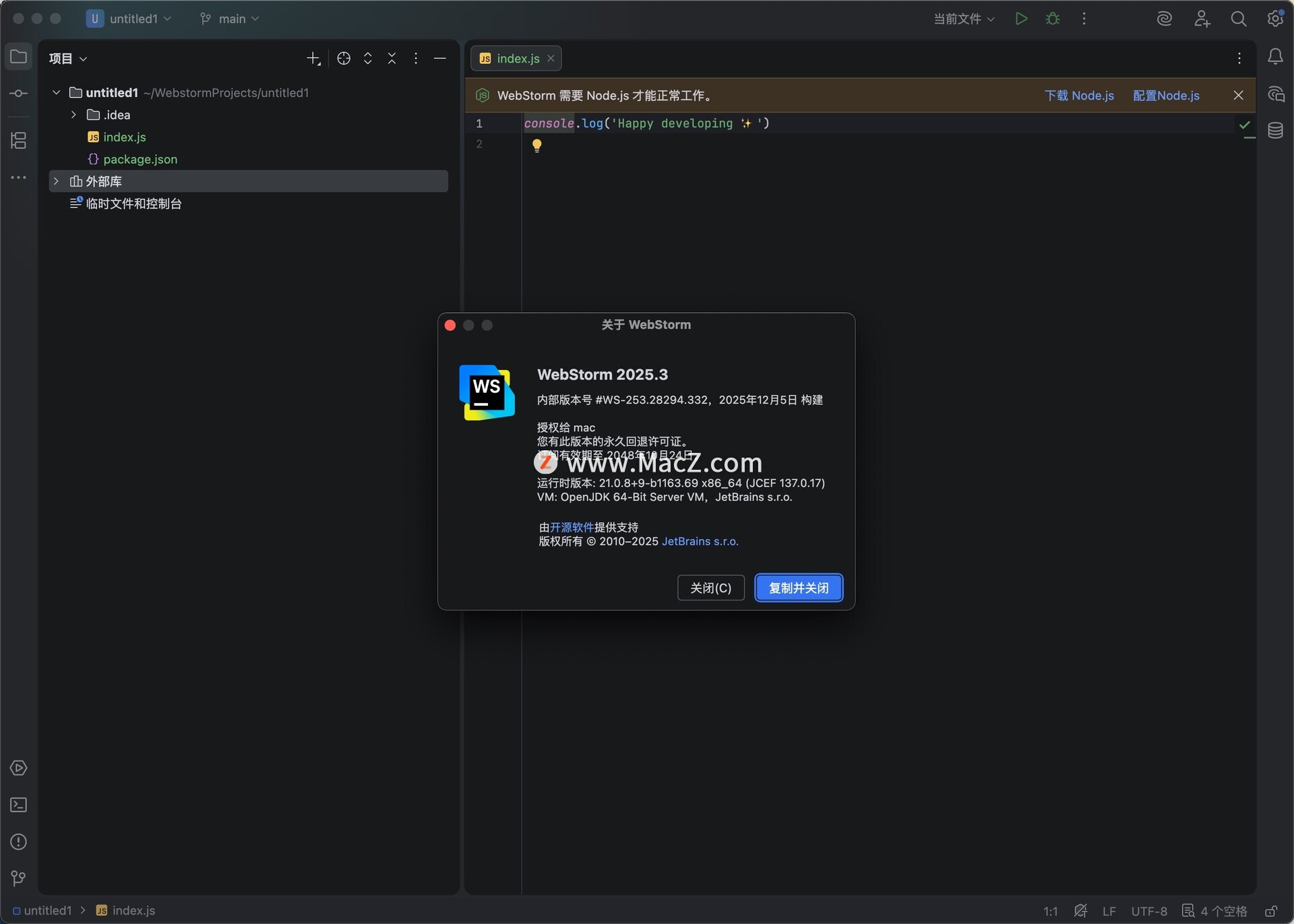1294x924 pixels.
Task: Open the main branch dropdown
Action: 230,19
